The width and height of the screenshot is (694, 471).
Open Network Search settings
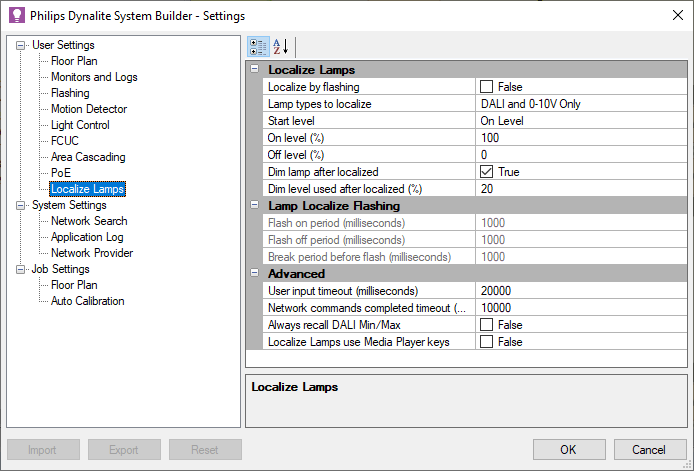[89, 221]
